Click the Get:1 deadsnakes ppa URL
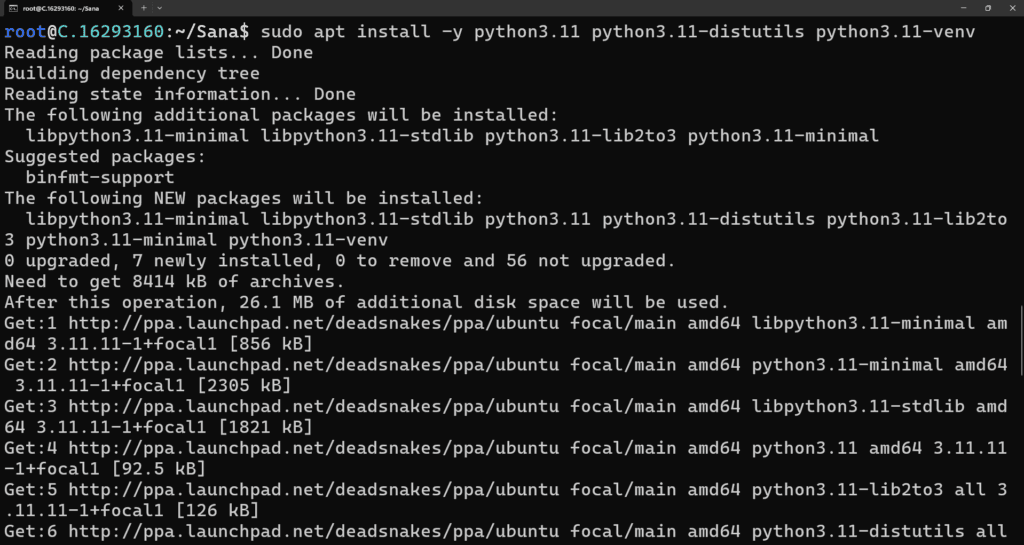1024x545 pixels. click(x=313, y=323)
